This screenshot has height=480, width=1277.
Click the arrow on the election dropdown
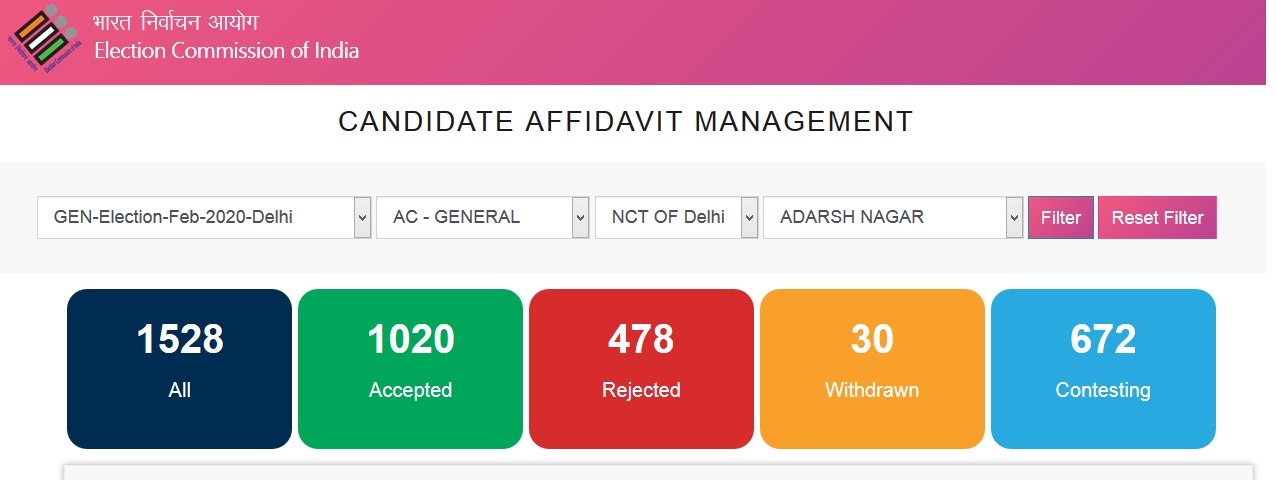point(363,217)
